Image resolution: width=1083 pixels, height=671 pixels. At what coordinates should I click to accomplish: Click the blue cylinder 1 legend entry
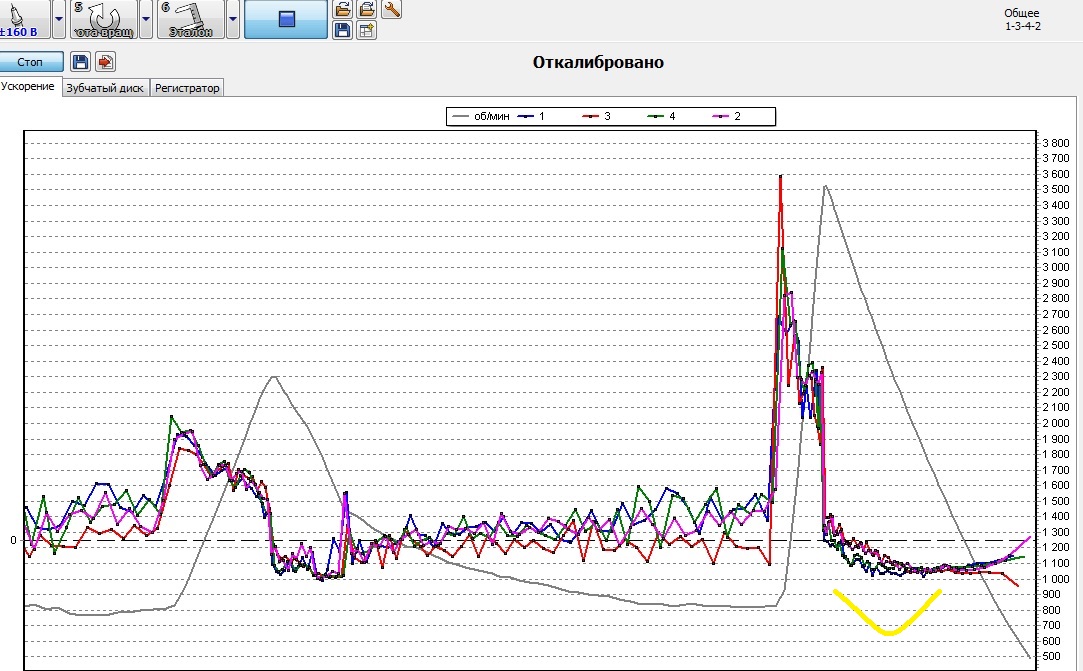click(531, 116)
